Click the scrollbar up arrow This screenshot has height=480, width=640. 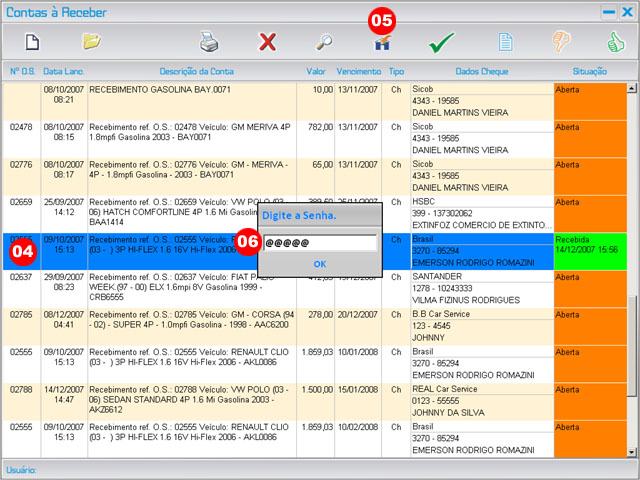[632, 88]
